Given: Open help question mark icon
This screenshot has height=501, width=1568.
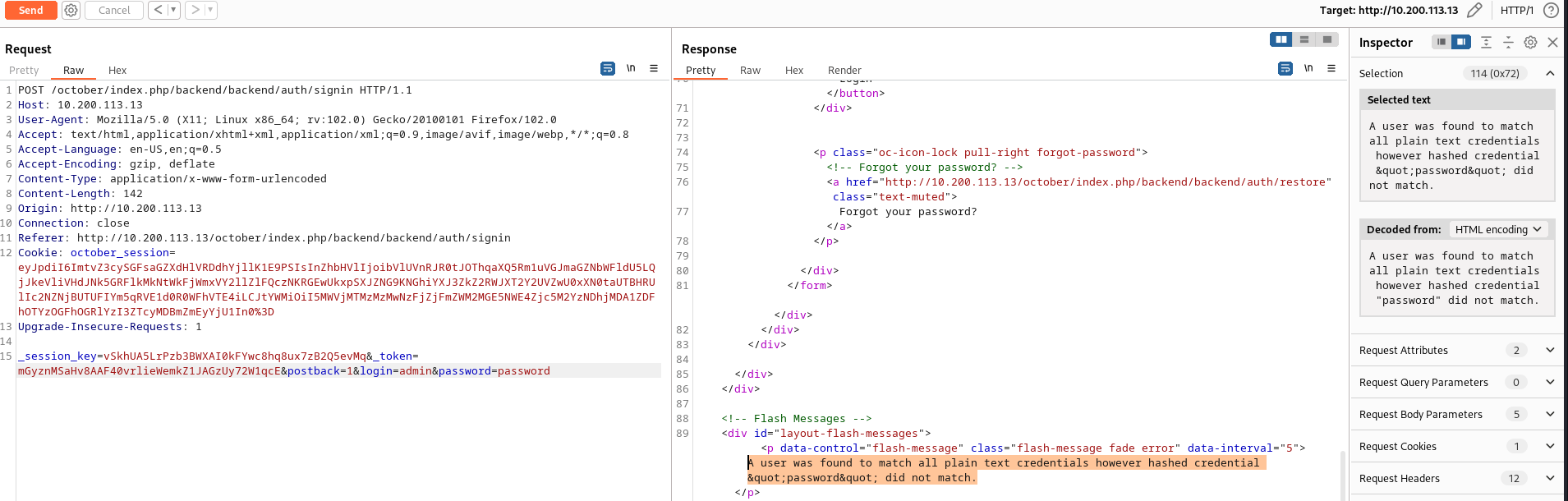Looking at the screenshot, I should (1551, 11).
